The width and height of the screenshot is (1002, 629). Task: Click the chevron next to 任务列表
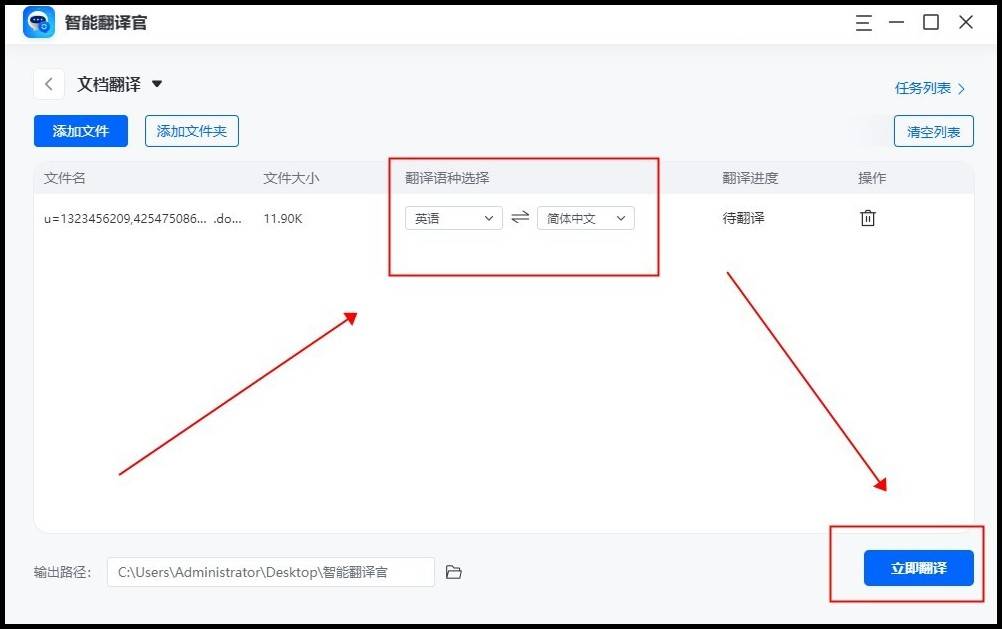pyautogui.click(x=961, y=88)
